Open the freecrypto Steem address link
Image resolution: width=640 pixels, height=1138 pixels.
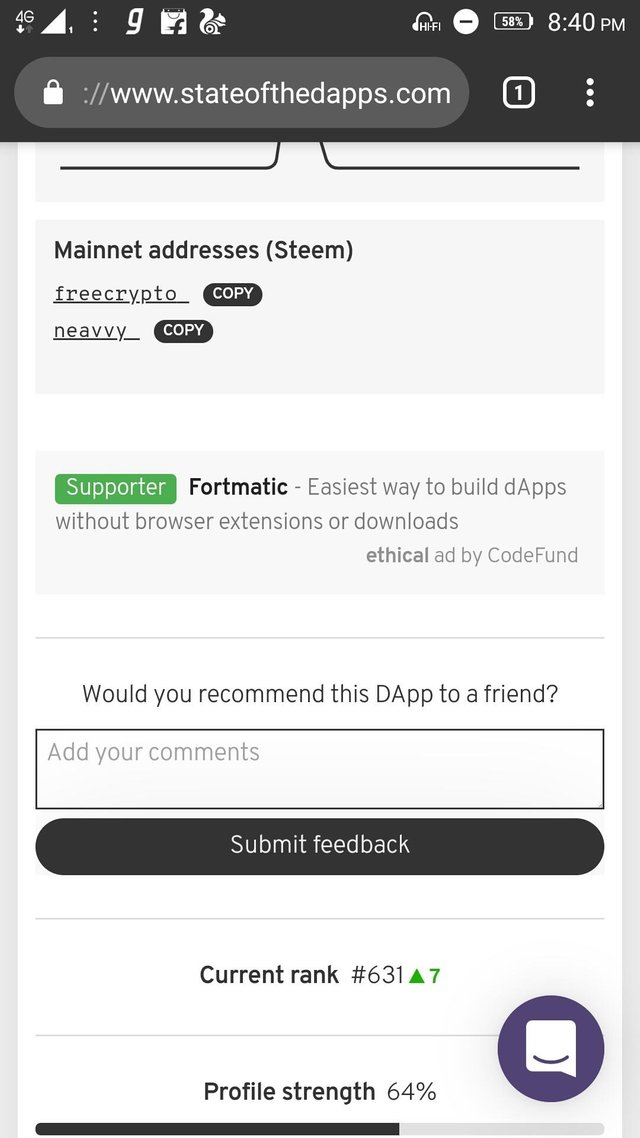[x=121, y=294]
